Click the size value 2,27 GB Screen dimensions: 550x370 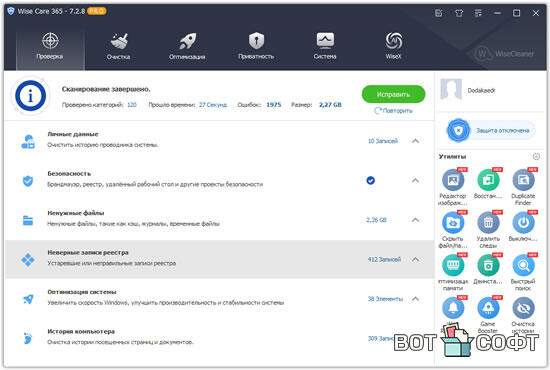[x=330, y=105]
